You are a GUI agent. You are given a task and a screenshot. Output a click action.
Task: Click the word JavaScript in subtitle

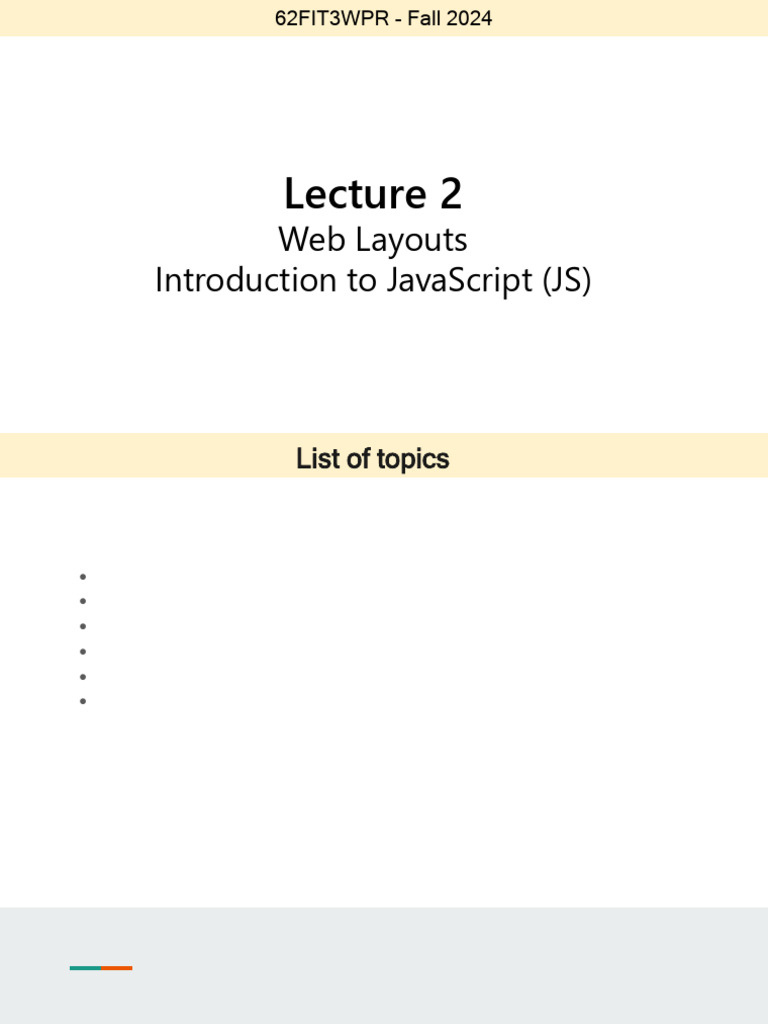coord(453,280)
